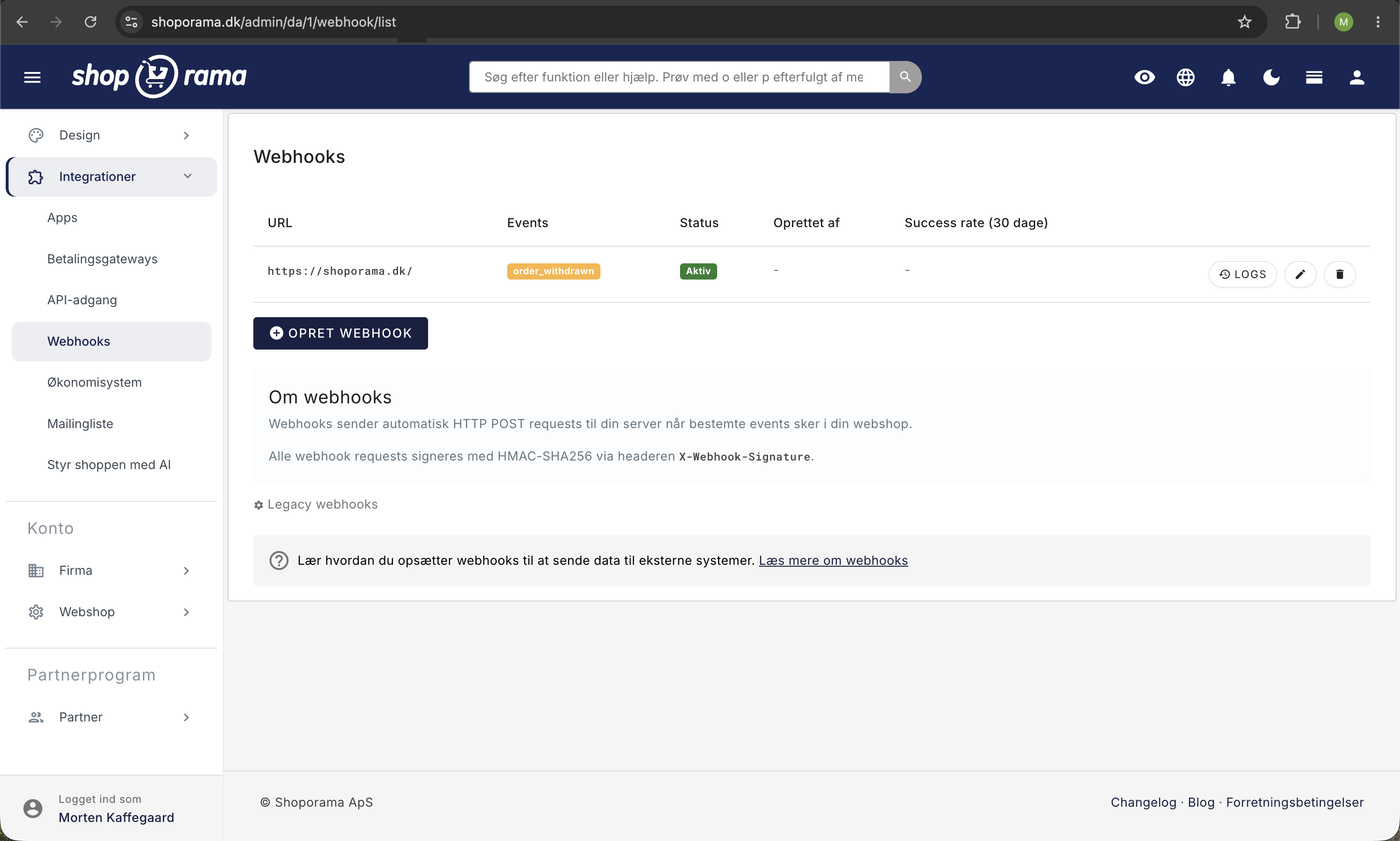Toggle dark mode moon icon
Viewport: 1400px width, 841px height.
coord(1272,77)
